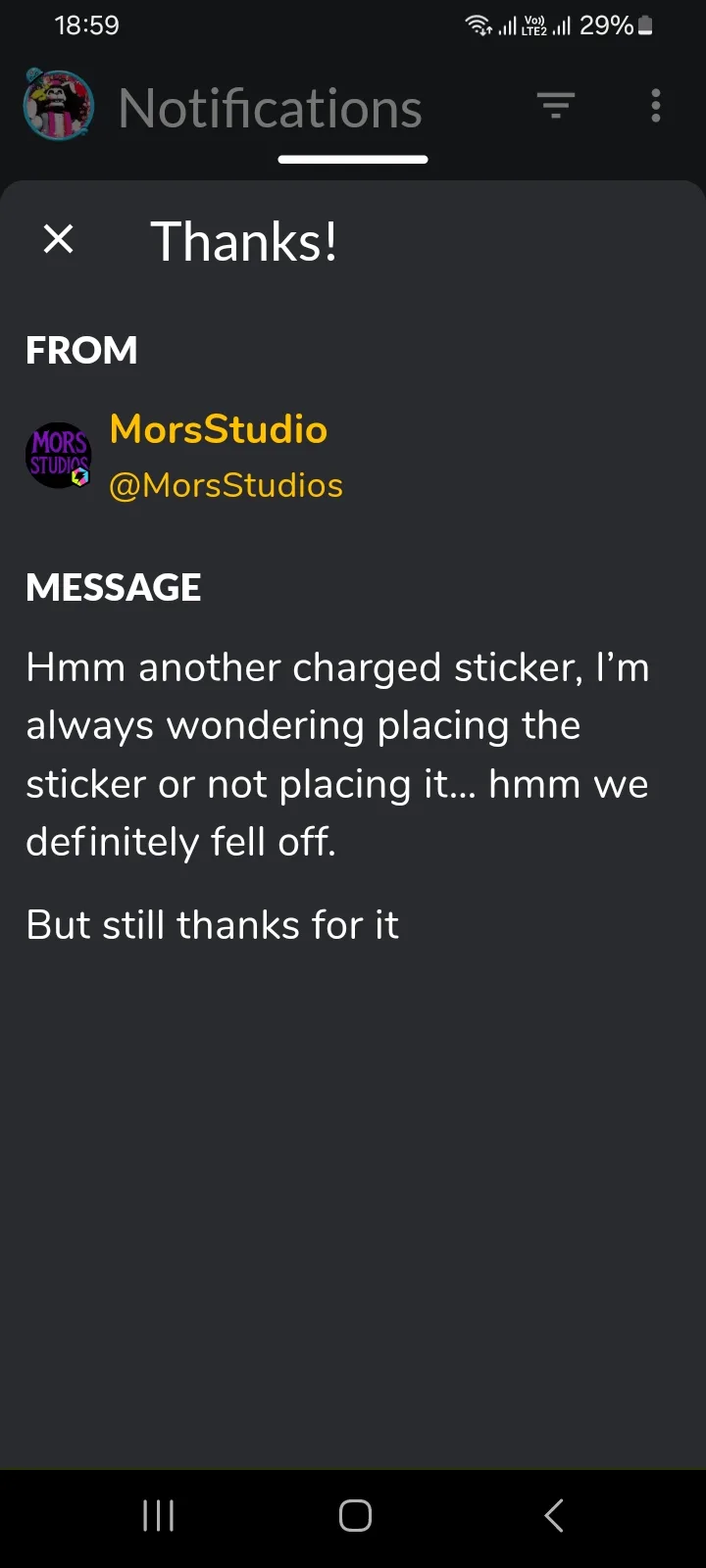
Task: Open the MorsStudio sender avatar
Action: [x=57, y=455]
